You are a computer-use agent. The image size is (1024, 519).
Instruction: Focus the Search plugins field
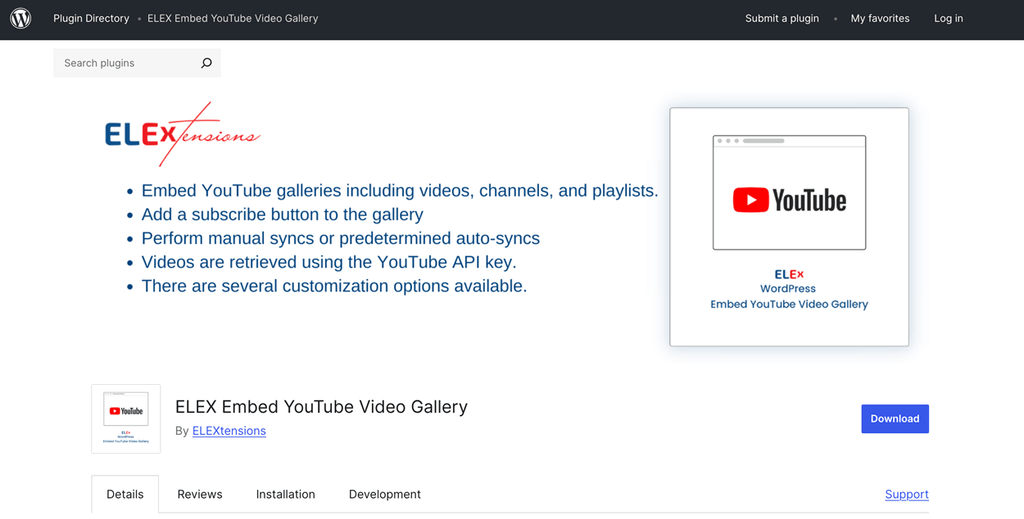(x=137, y=63)
